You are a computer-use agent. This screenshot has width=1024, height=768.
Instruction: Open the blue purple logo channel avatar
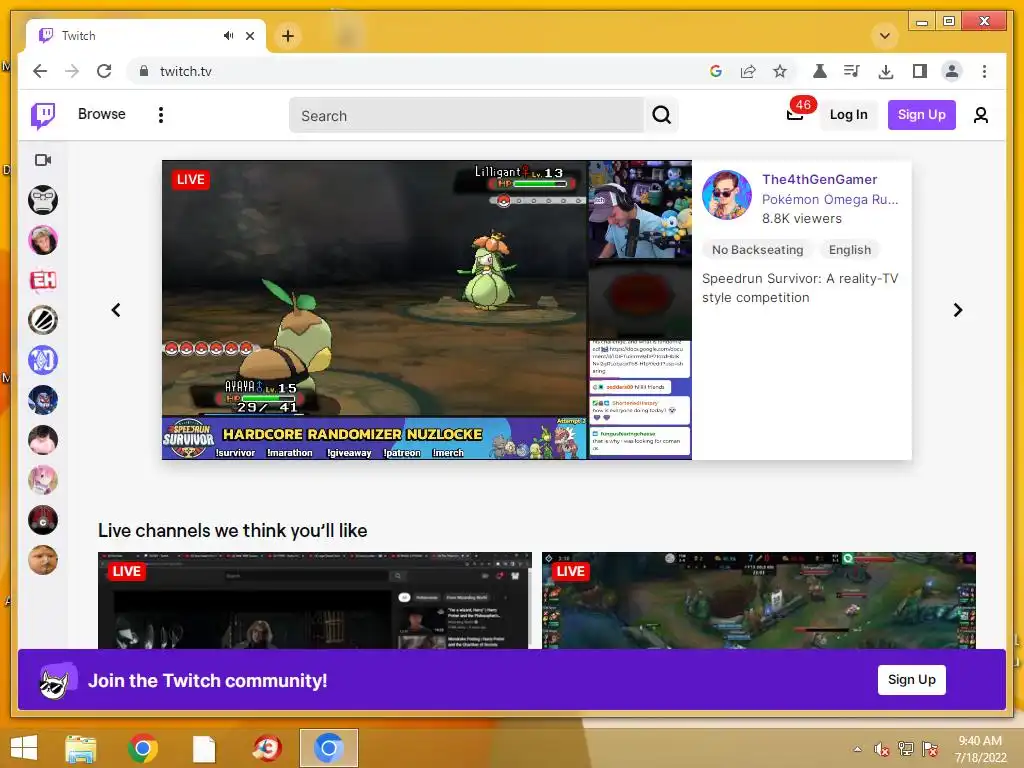tap(43, 360)
